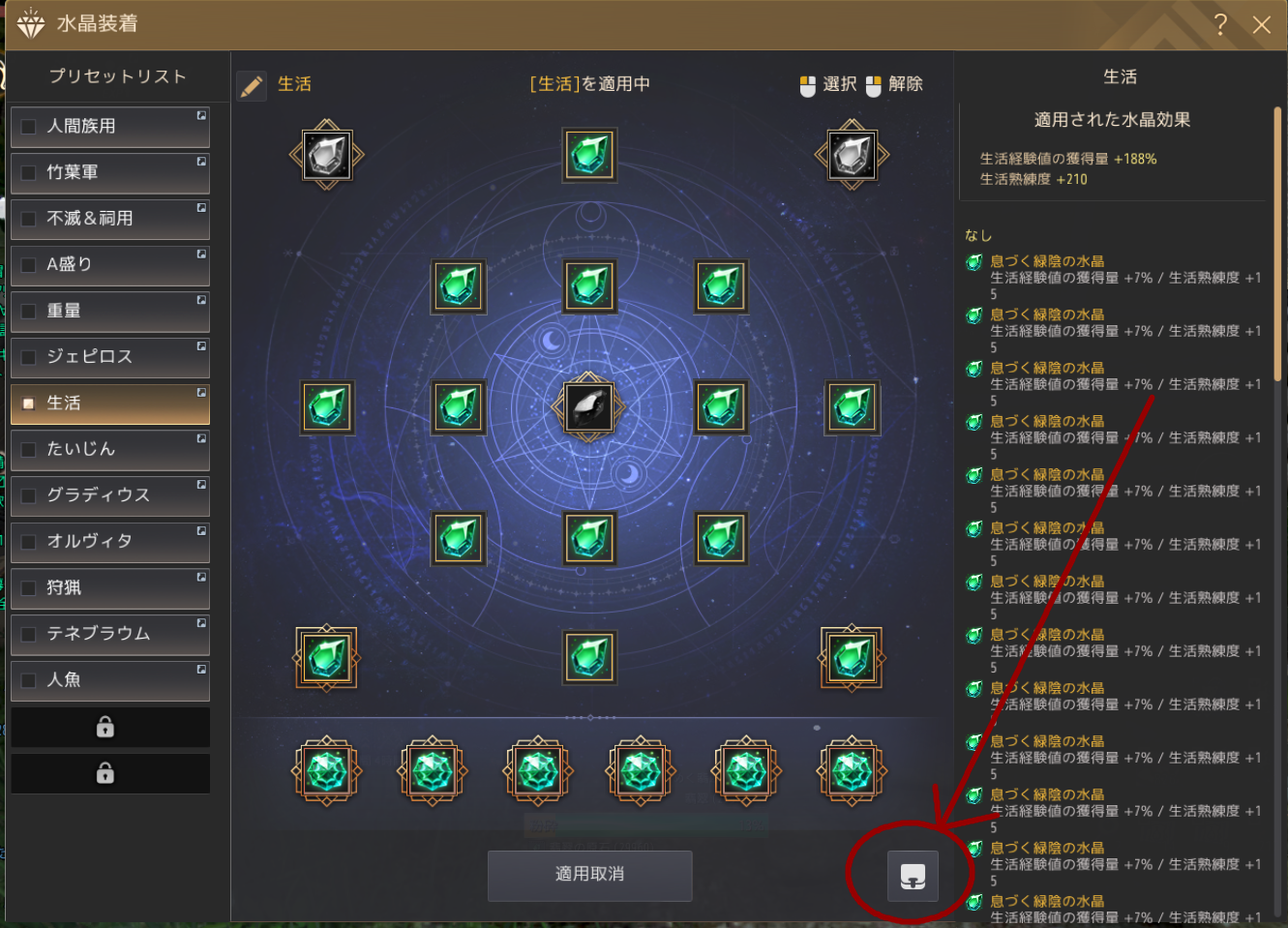Expand the 重量 preset corner icon
This screenshot has height=928, width=1288.
tap(201, 300)
